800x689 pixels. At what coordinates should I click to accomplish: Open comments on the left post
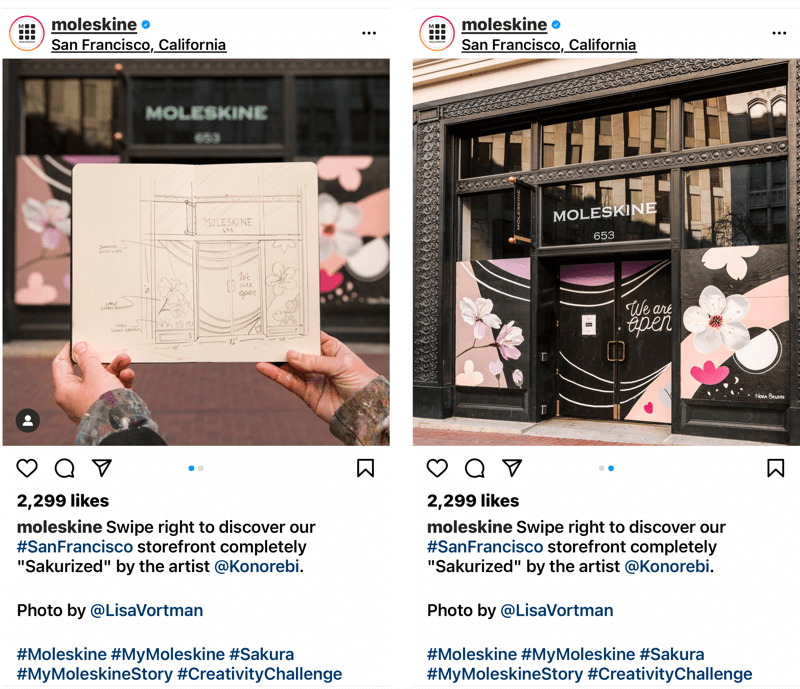[65, 468]
